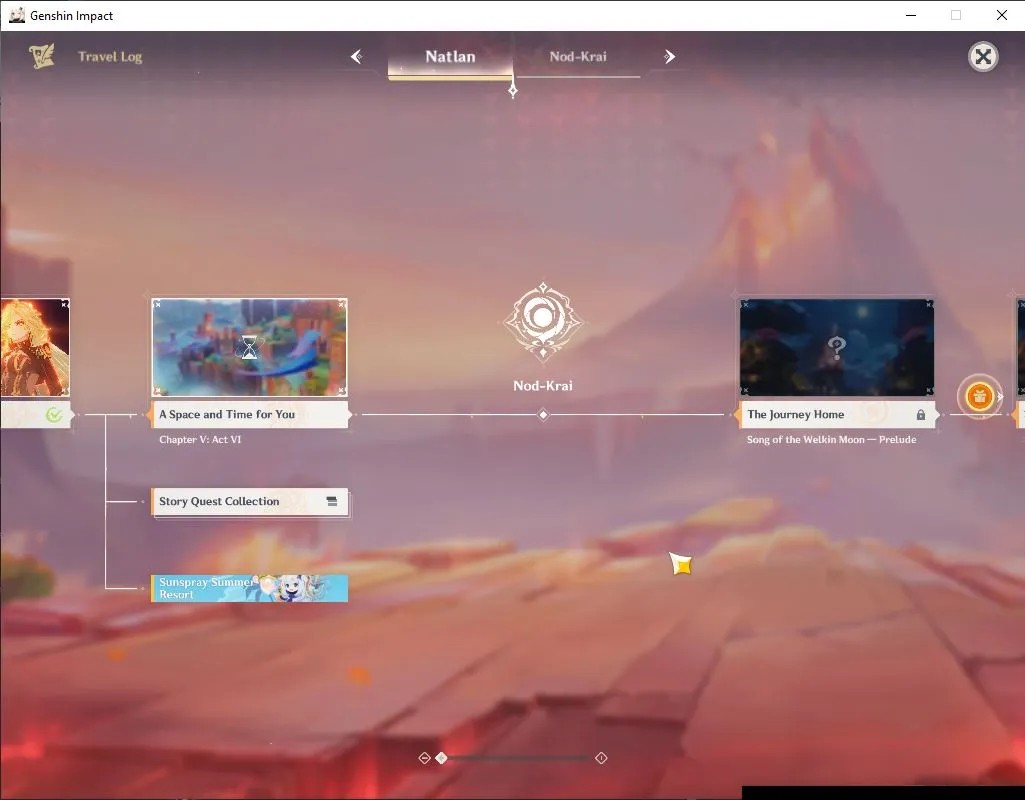Click the Genshin Impact window icon

point(16,15)
